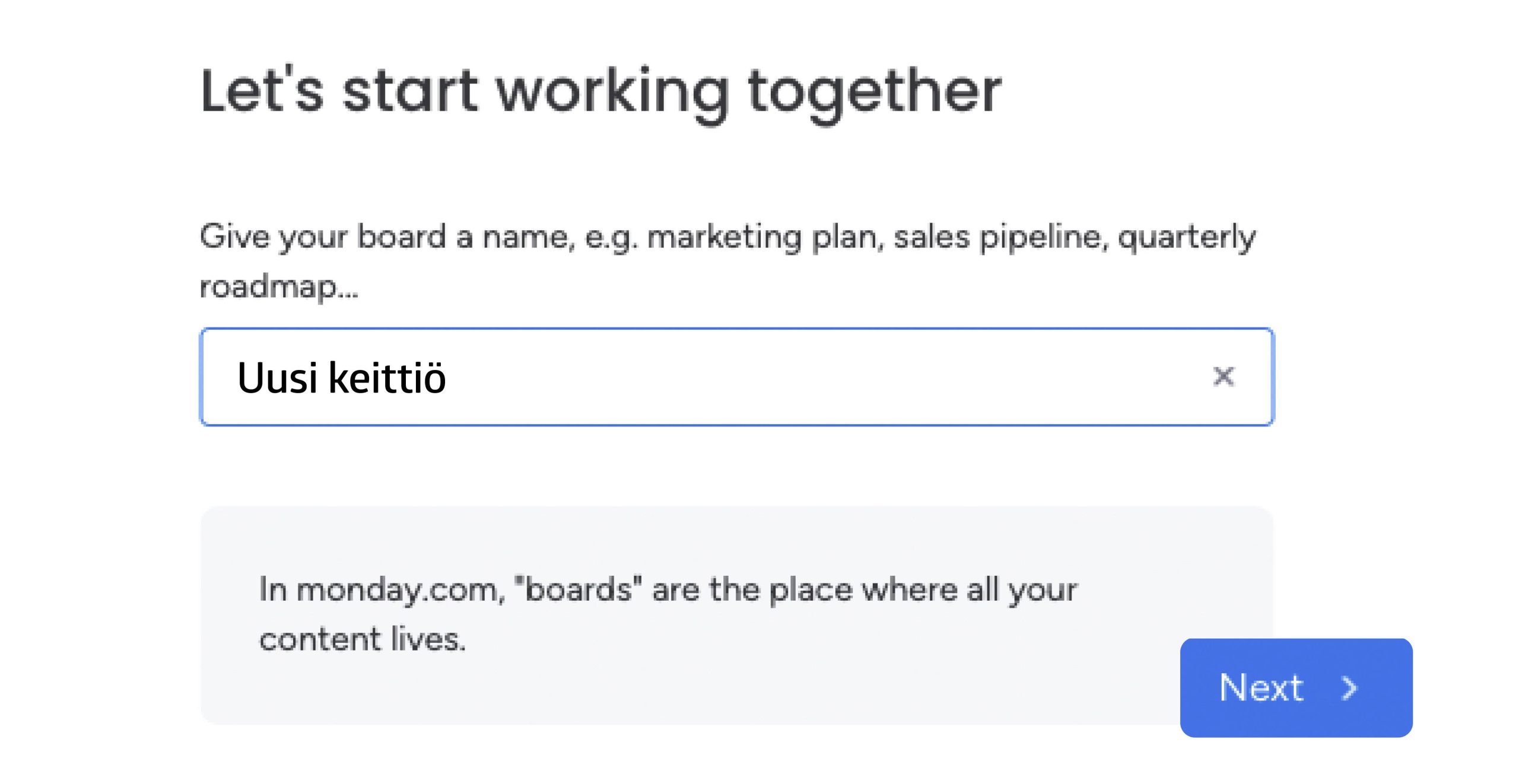Click the word "Let's" in the heading
Image resolution: width=1519 pixels, height=784 pixels.
pyautogui.click(x=262, y=91)
